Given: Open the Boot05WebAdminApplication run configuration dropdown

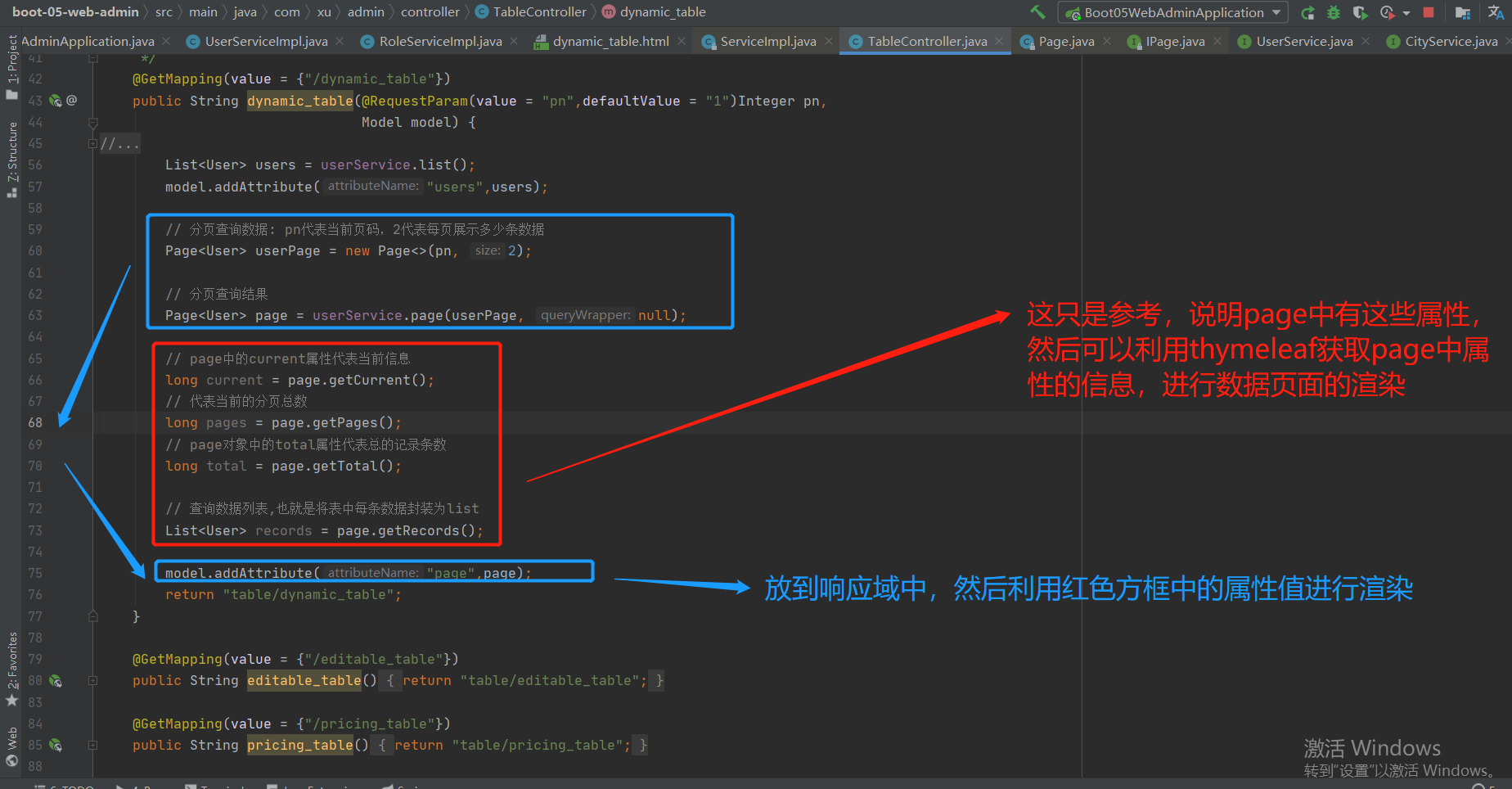Looking at the screenshot, I should click(x=1173, y=12).
